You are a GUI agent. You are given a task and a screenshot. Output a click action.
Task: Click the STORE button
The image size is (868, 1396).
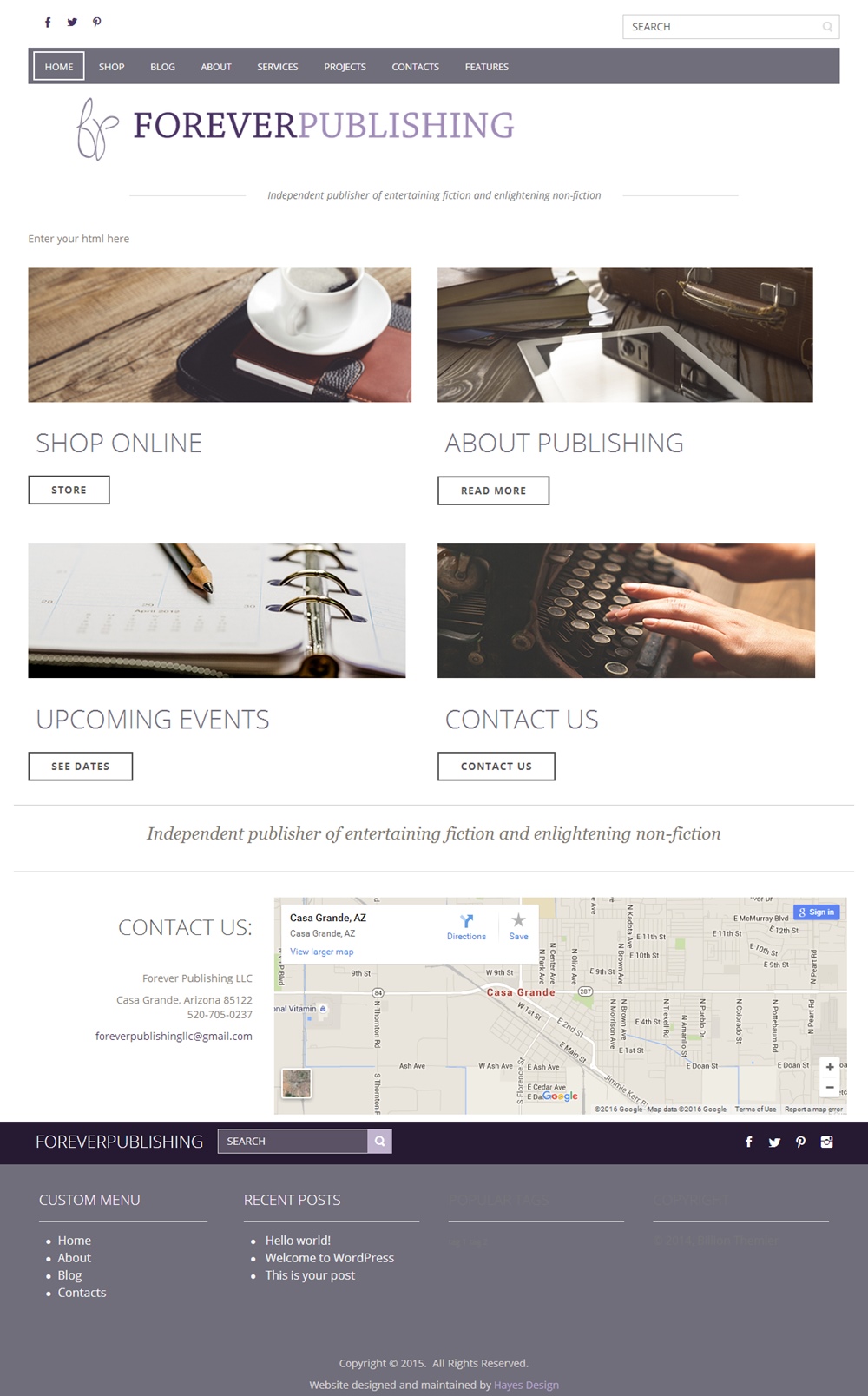(x=69, y=490)
